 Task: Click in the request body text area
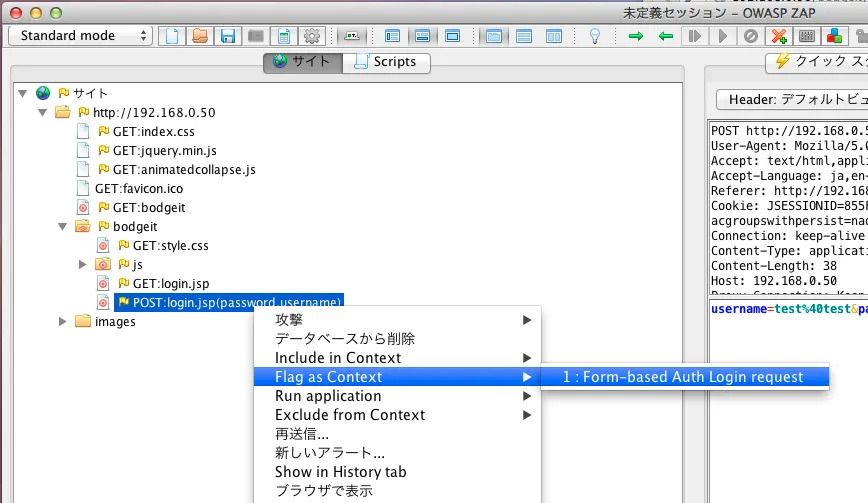point(788,401)
